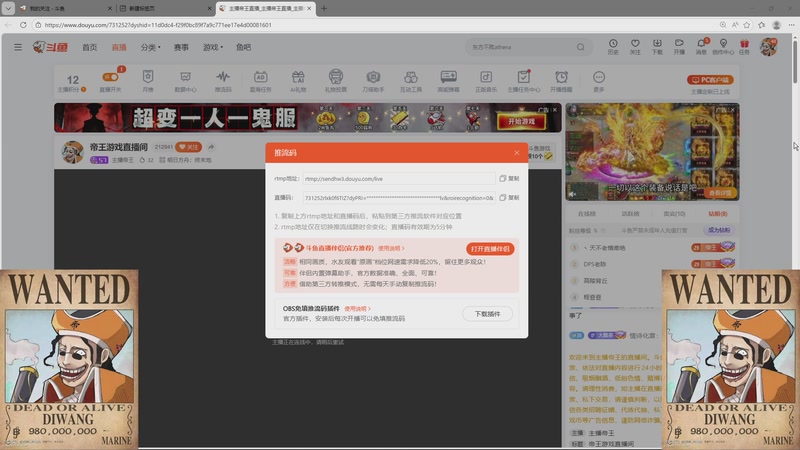Follow the room with 关注 button
The width and height of the screenshot is (800, 450).
(x=189, y=147)
